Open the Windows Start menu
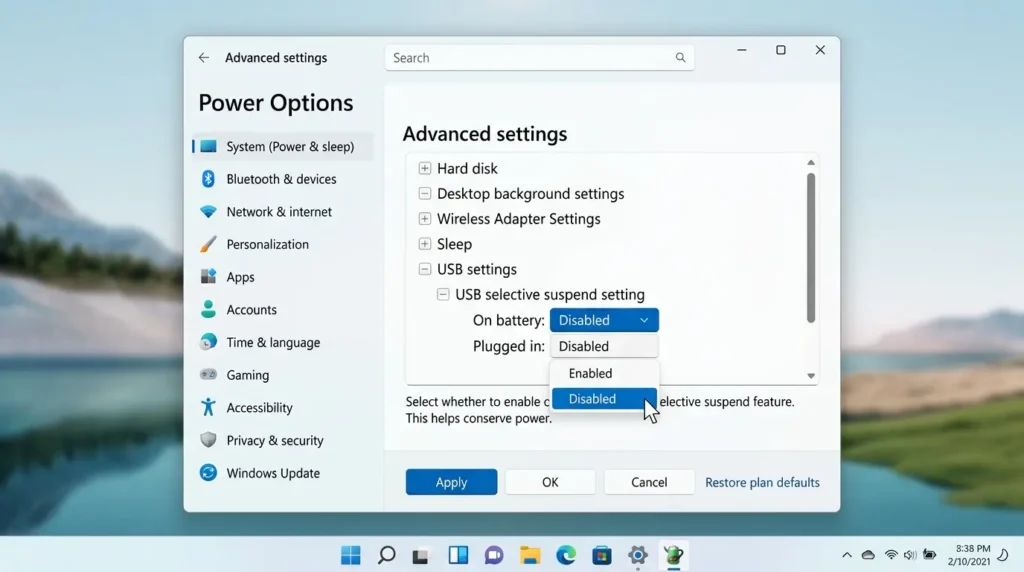The height and width of the screenshot is (572, 1024). pos(351,555)
